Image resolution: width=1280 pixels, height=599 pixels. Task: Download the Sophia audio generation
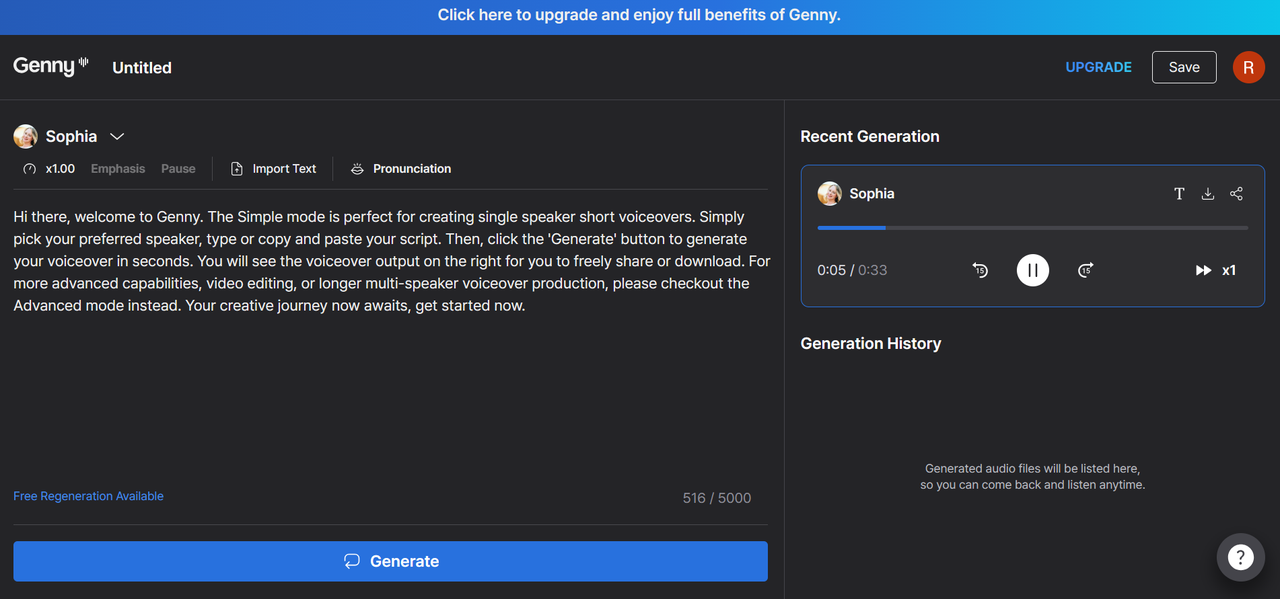[x=1208, y=194]
